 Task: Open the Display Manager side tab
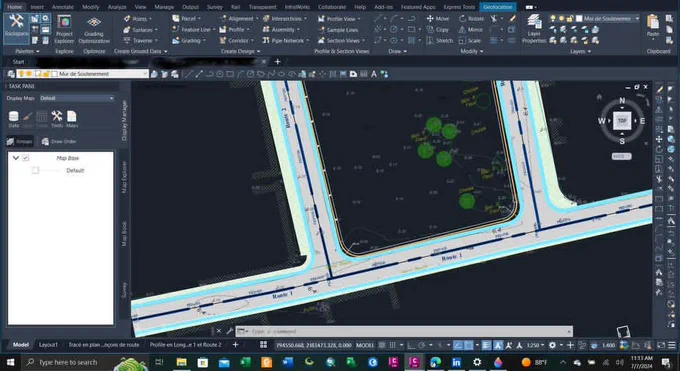click(x=124, y=121)
